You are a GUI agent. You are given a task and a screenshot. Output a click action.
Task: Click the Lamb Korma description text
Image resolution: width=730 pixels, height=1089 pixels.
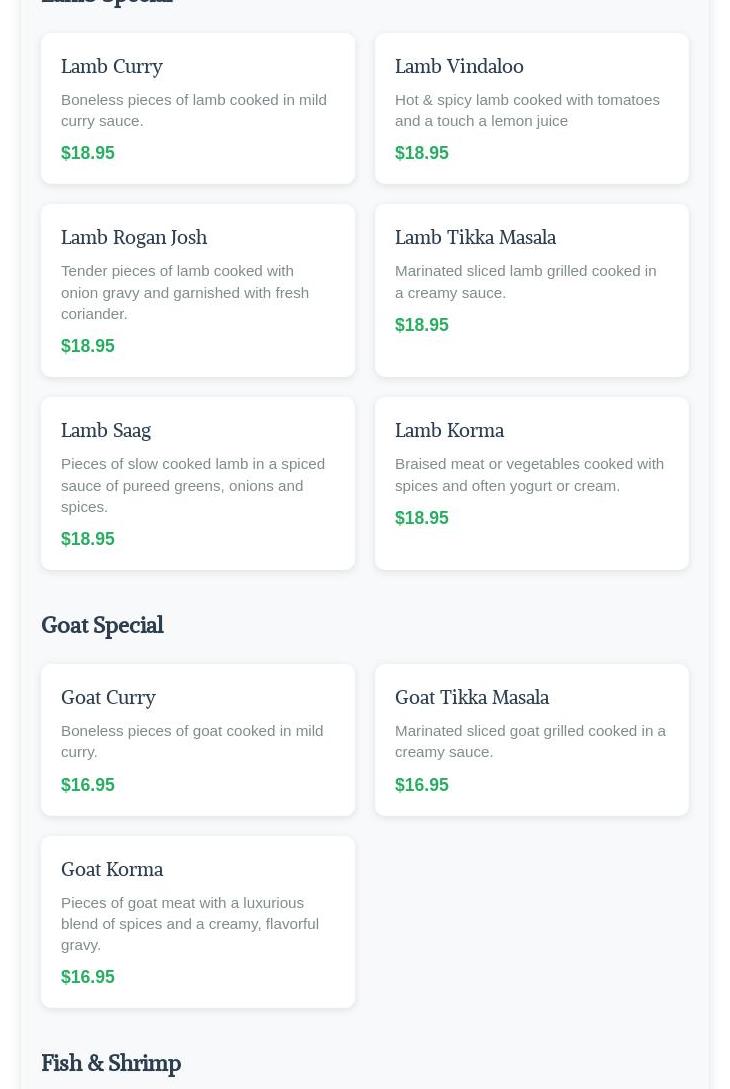pyautogui.click(x=529, y=475)
